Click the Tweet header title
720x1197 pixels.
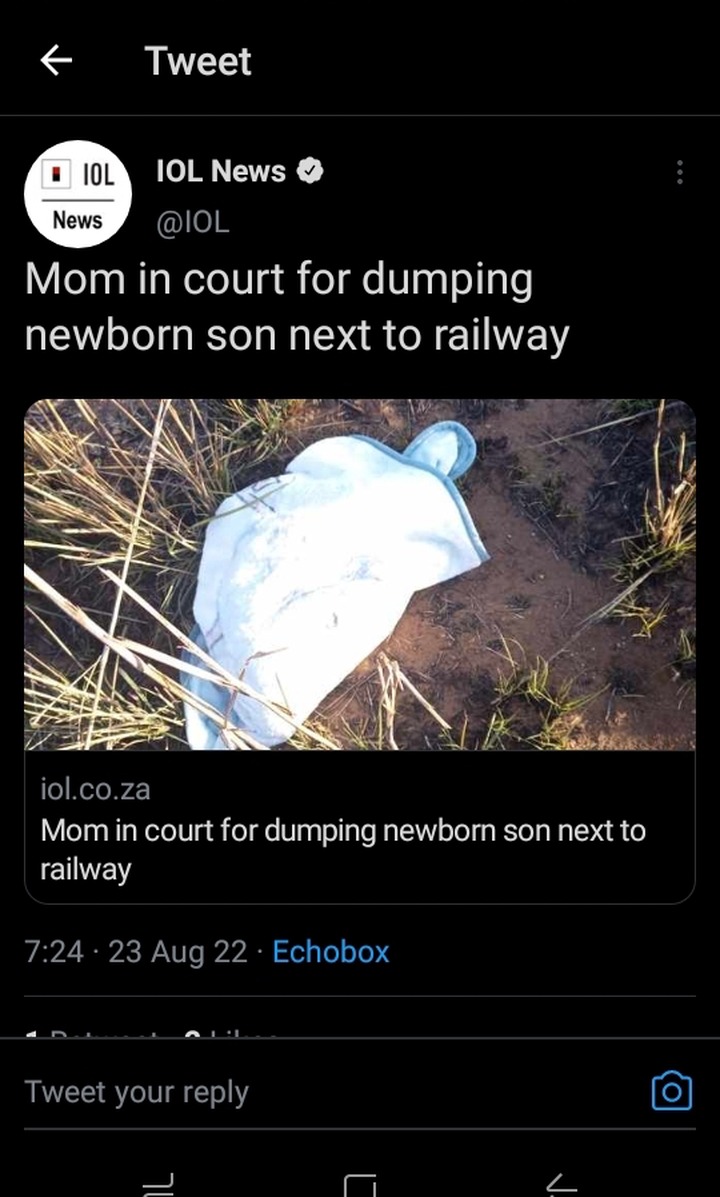198,60
